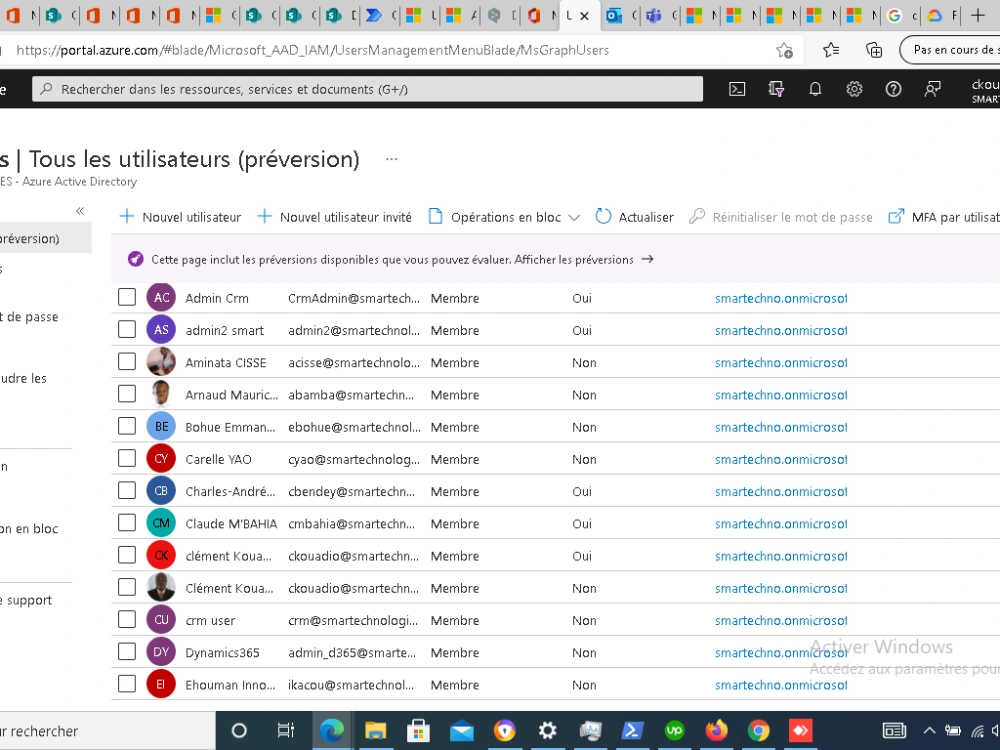Open PowerShell from the taskbar
Viewport: 1000px width, 750px height.
coord(632,730)
